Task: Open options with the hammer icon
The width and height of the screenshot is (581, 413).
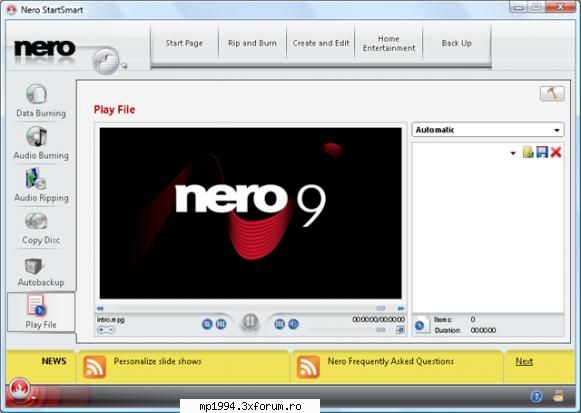Action: pos(552,93)
